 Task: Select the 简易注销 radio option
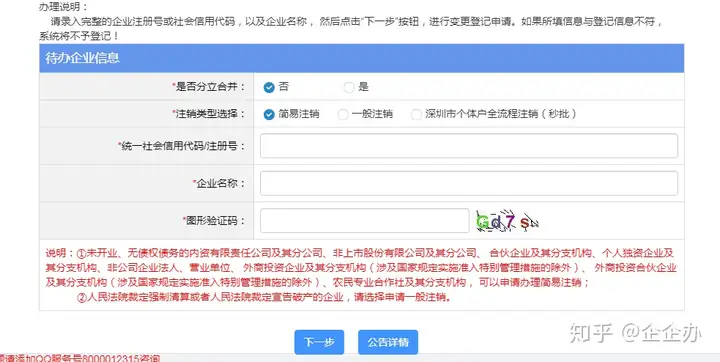click(269, 114)
